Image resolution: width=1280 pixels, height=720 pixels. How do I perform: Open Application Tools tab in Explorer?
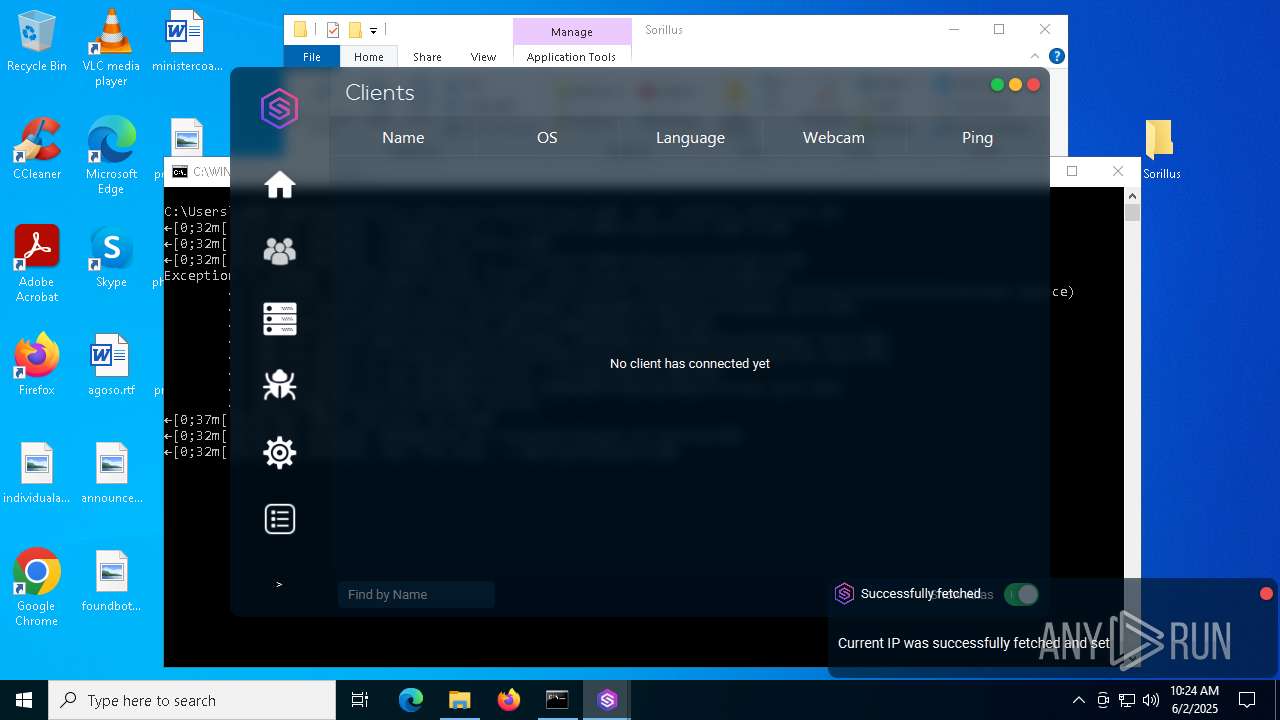coord(571,57)
